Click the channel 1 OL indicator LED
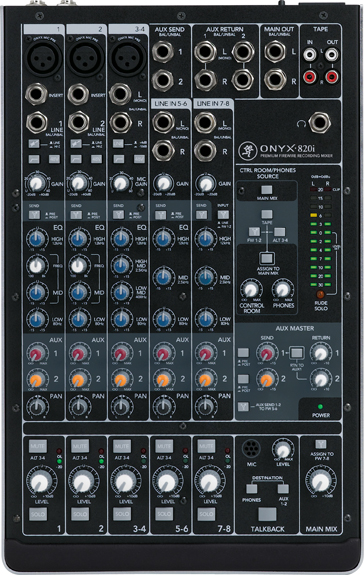The height and width of the screenshot is (575, 364). click(59, 451)
